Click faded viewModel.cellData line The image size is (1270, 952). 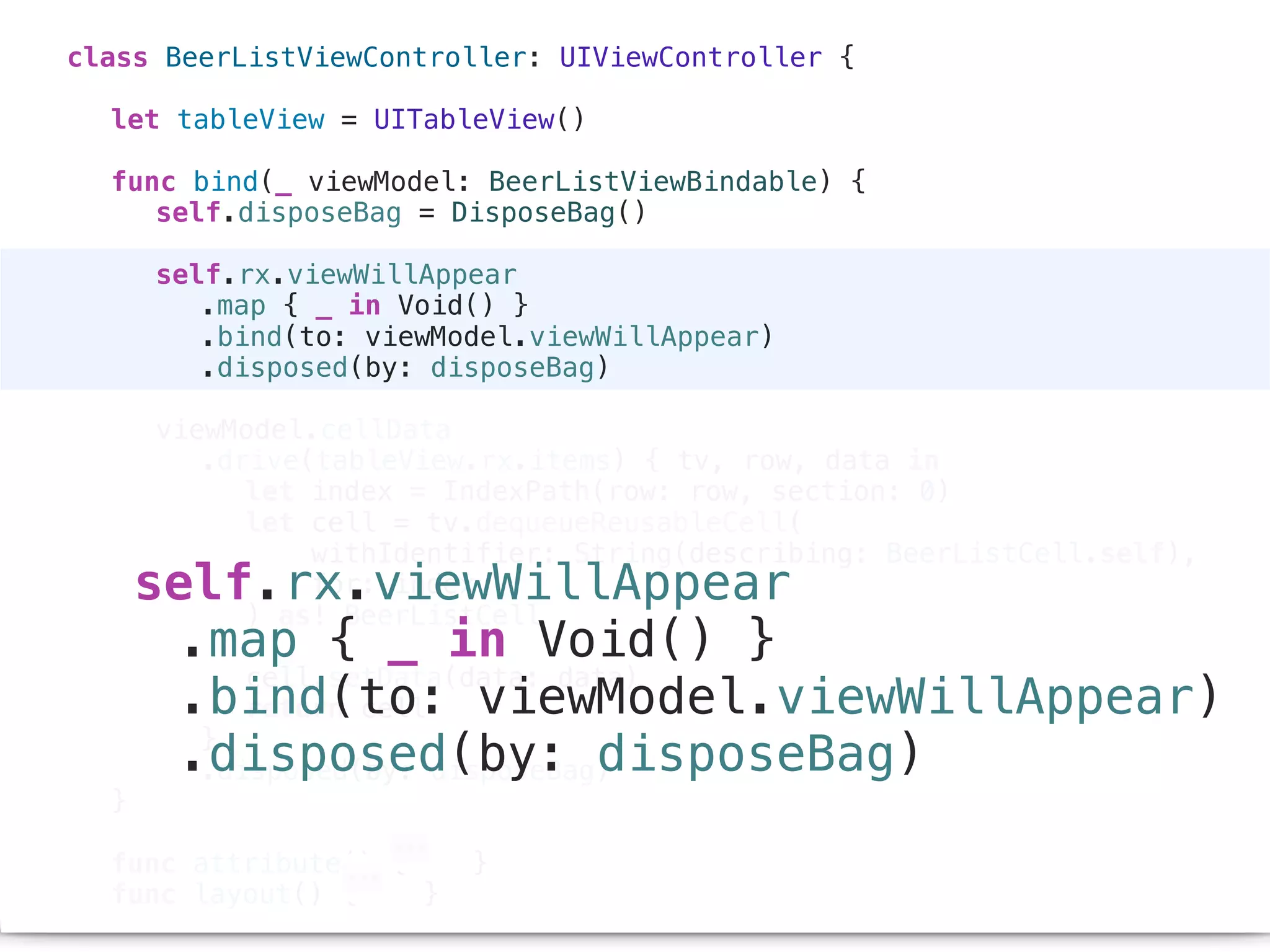coord(303,430)
